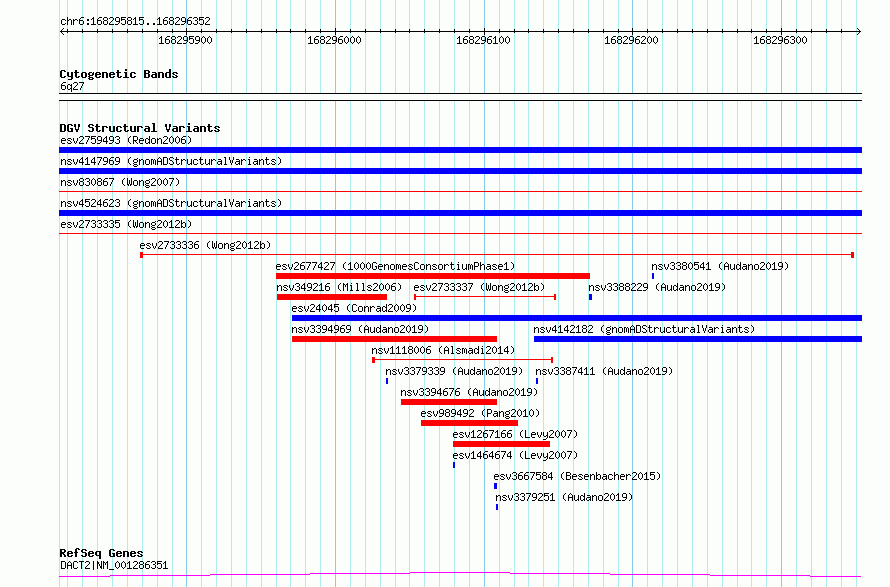Click nsv3394969 (Audano2019) label
The image size is (890, 587).
click(360, 329)
